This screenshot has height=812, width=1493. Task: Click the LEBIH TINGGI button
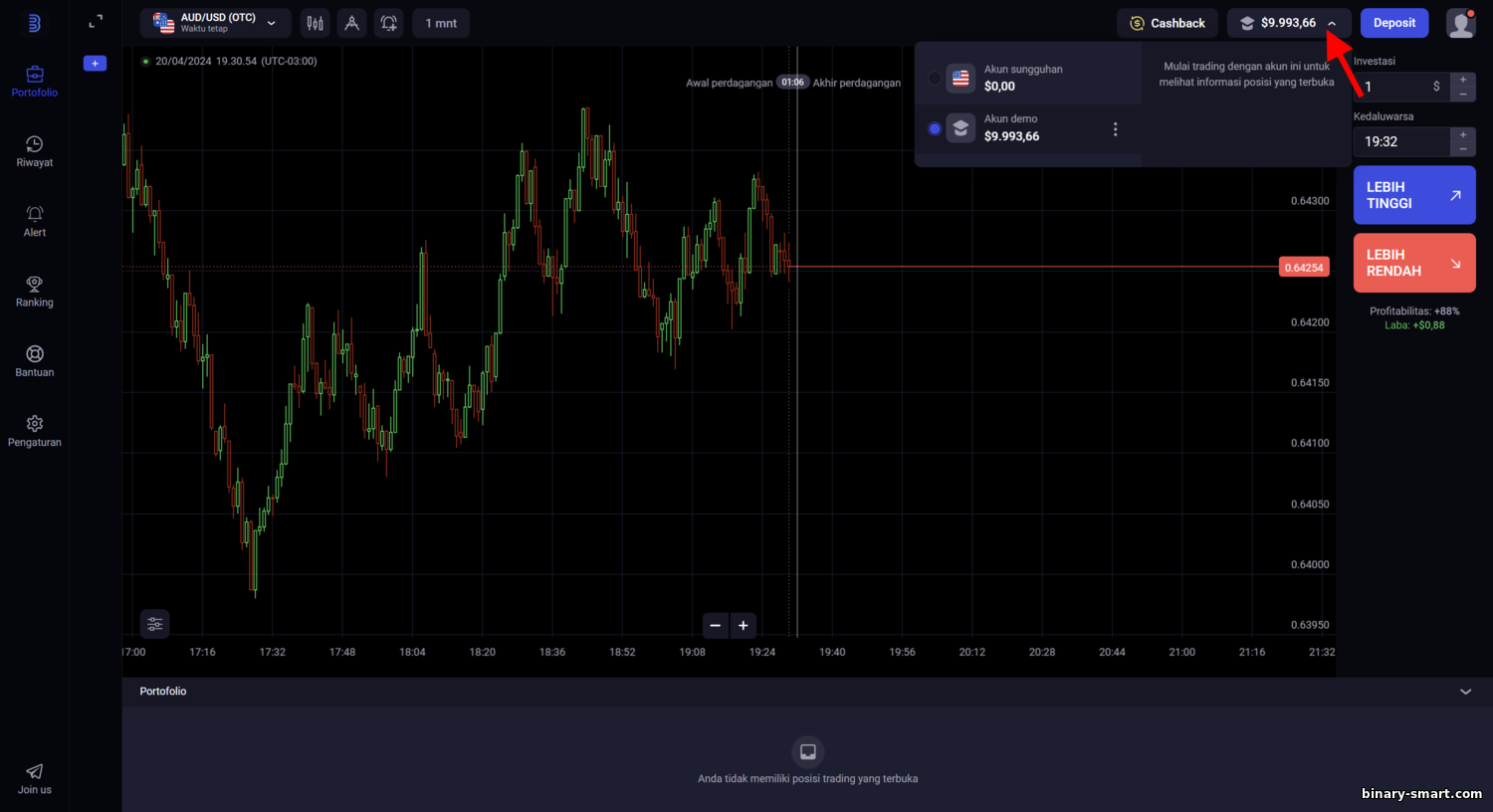point(1414,195)
